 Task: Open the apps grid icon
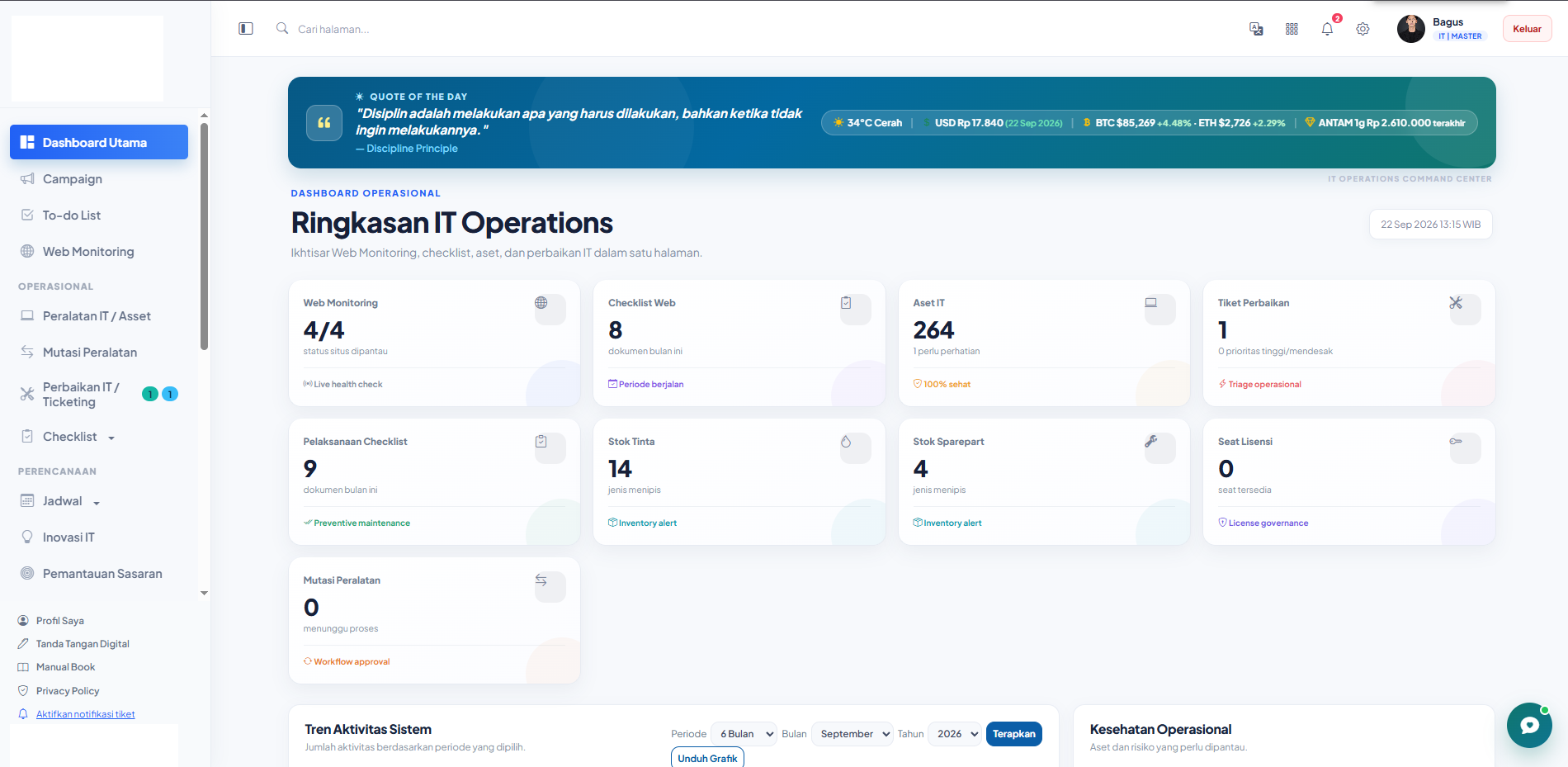click(1292, 29)
